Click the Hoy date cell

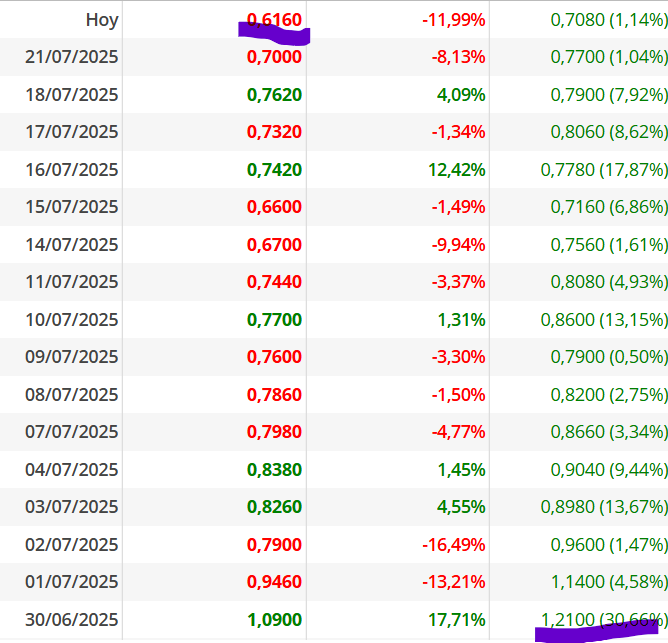tap(102, 20)
